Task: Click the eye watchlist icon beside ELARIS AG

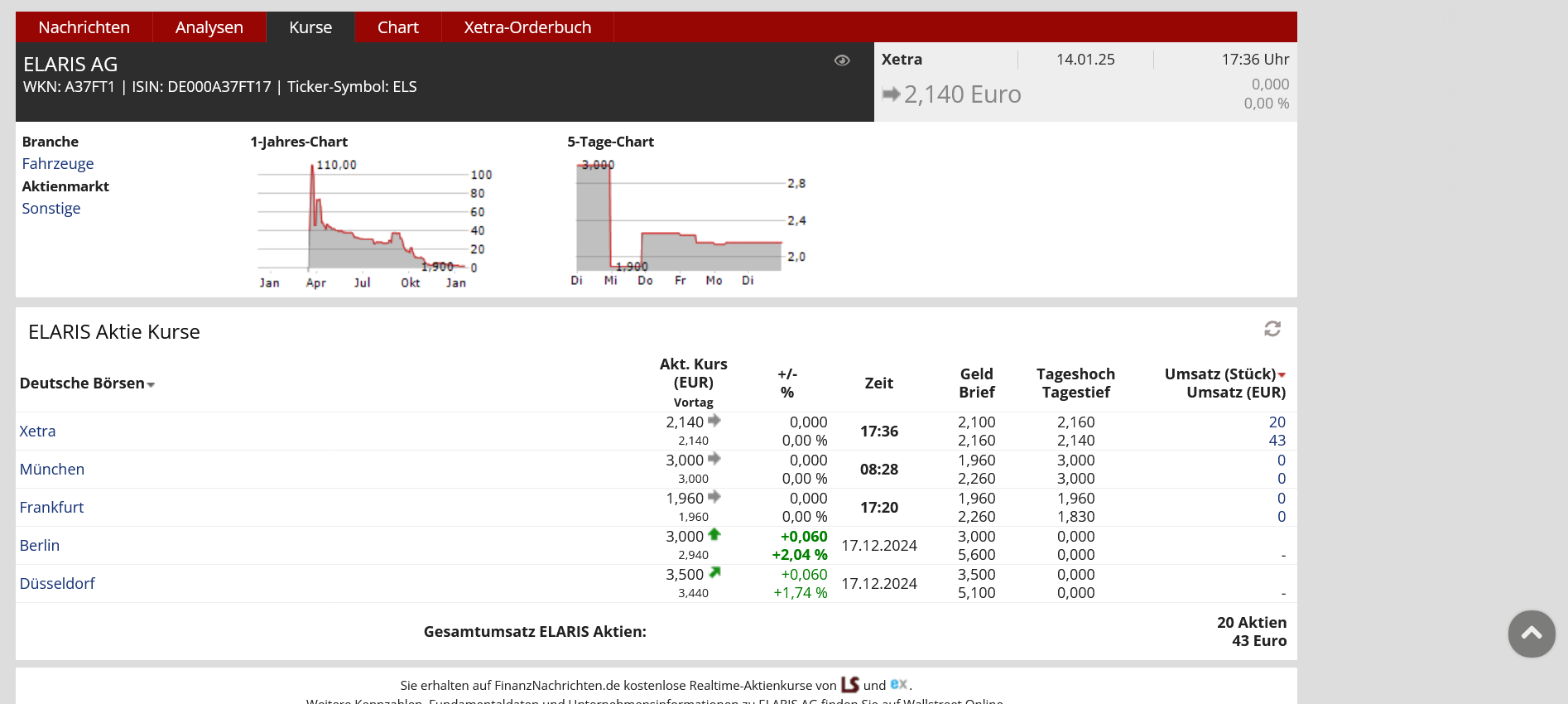Action: [x=842, y=60]
